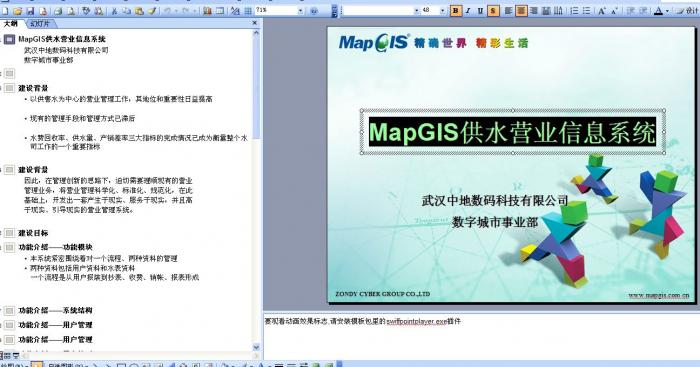Toggle show formatting icon in toolbar

click(x=235, y=11)
